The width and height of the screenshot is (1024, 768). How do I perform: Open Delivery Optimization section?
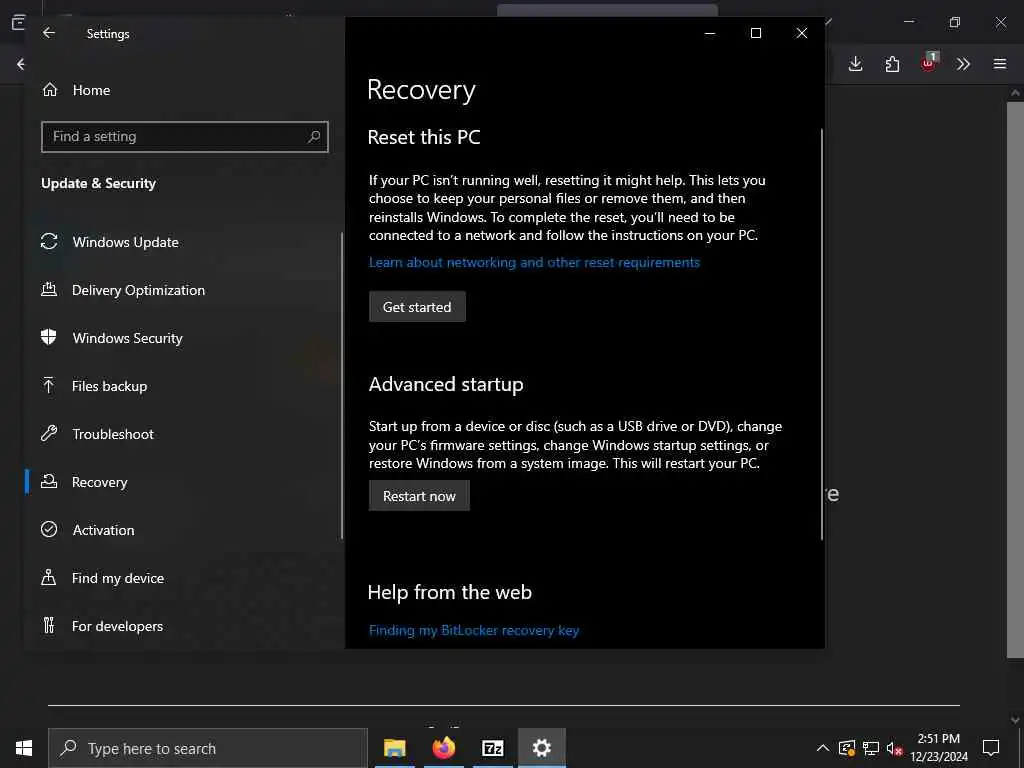click(x=138, y=290)
